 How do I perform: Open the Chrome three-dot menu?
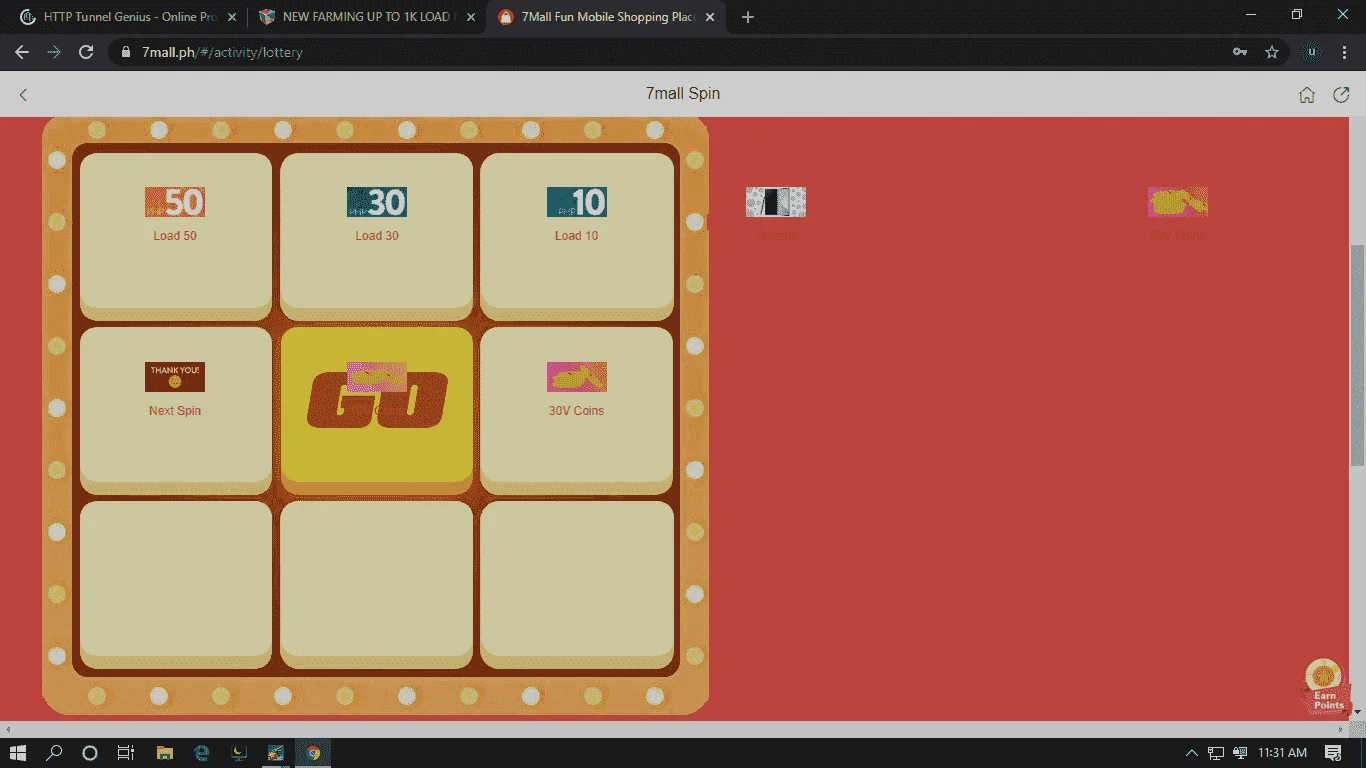point(1343,52)
